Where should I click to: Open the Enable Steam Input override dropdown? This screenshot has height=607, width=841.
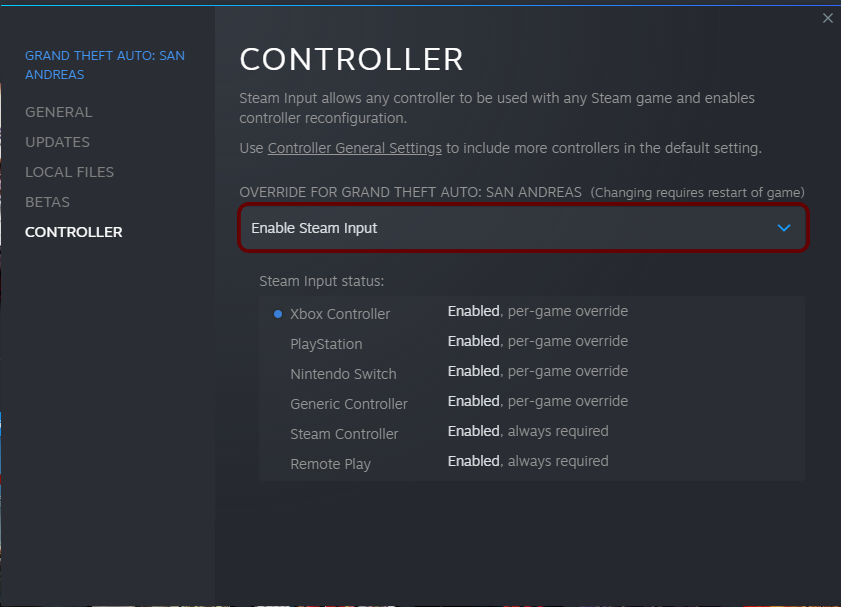522,228
